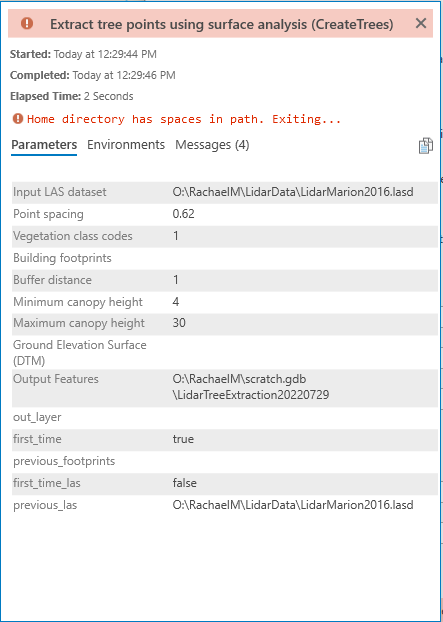
Task: Click the Building footprints parameter row
Action: (224, 258)
